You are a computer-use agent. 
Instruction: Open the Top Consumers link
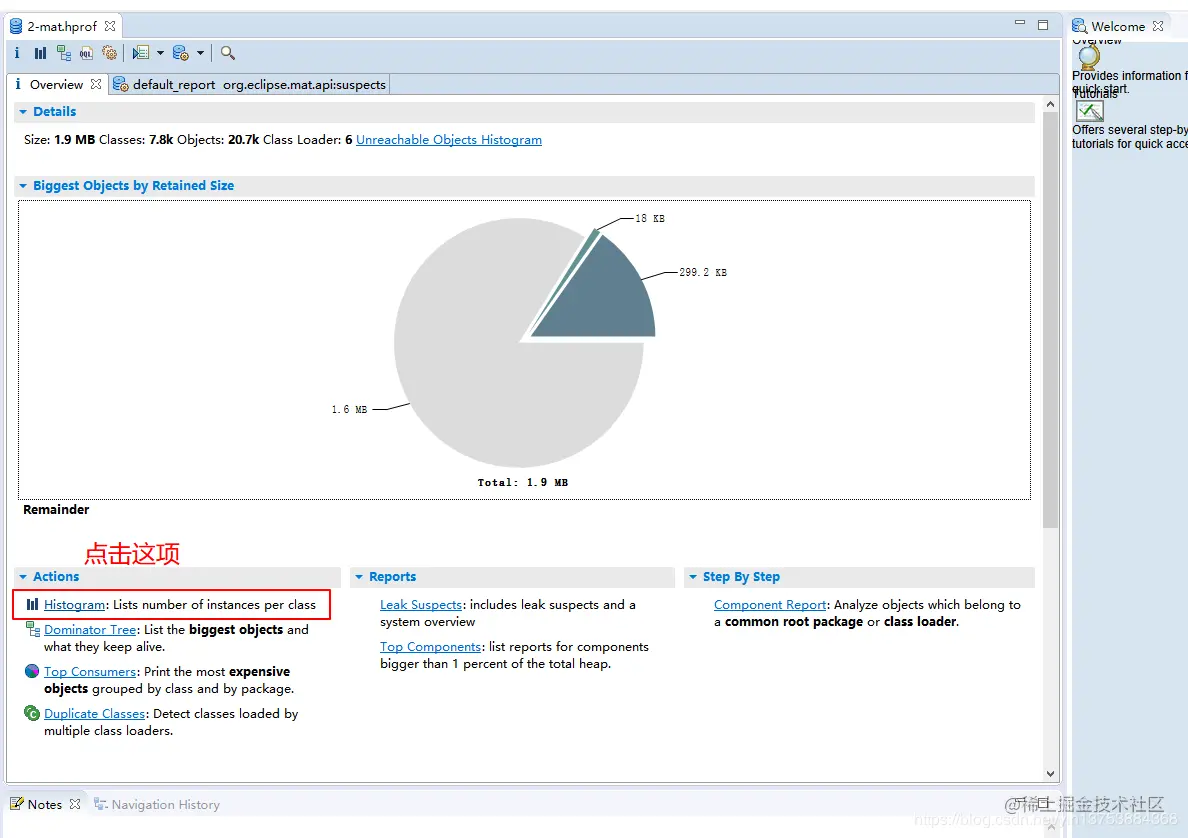90,671
